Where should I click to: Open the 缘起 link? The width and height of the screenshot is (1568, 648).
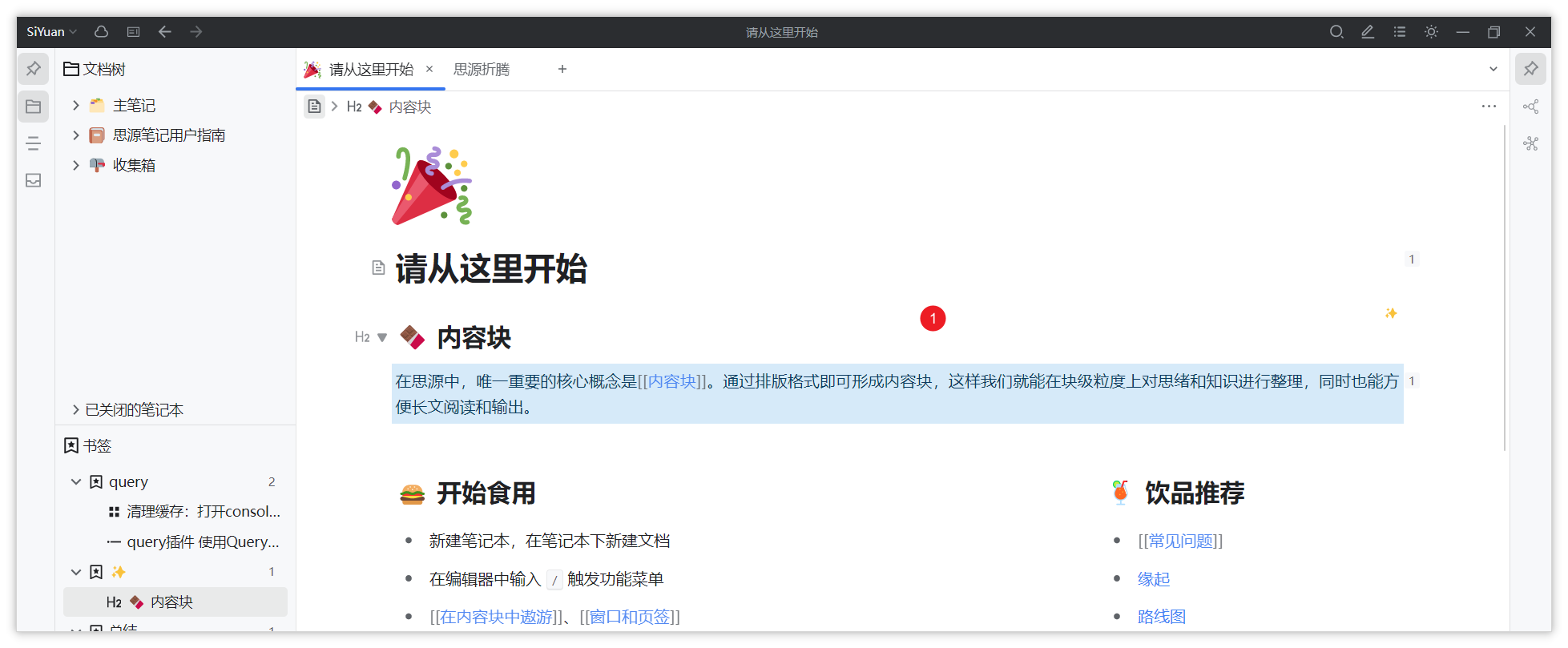[x=1153, y=579]
